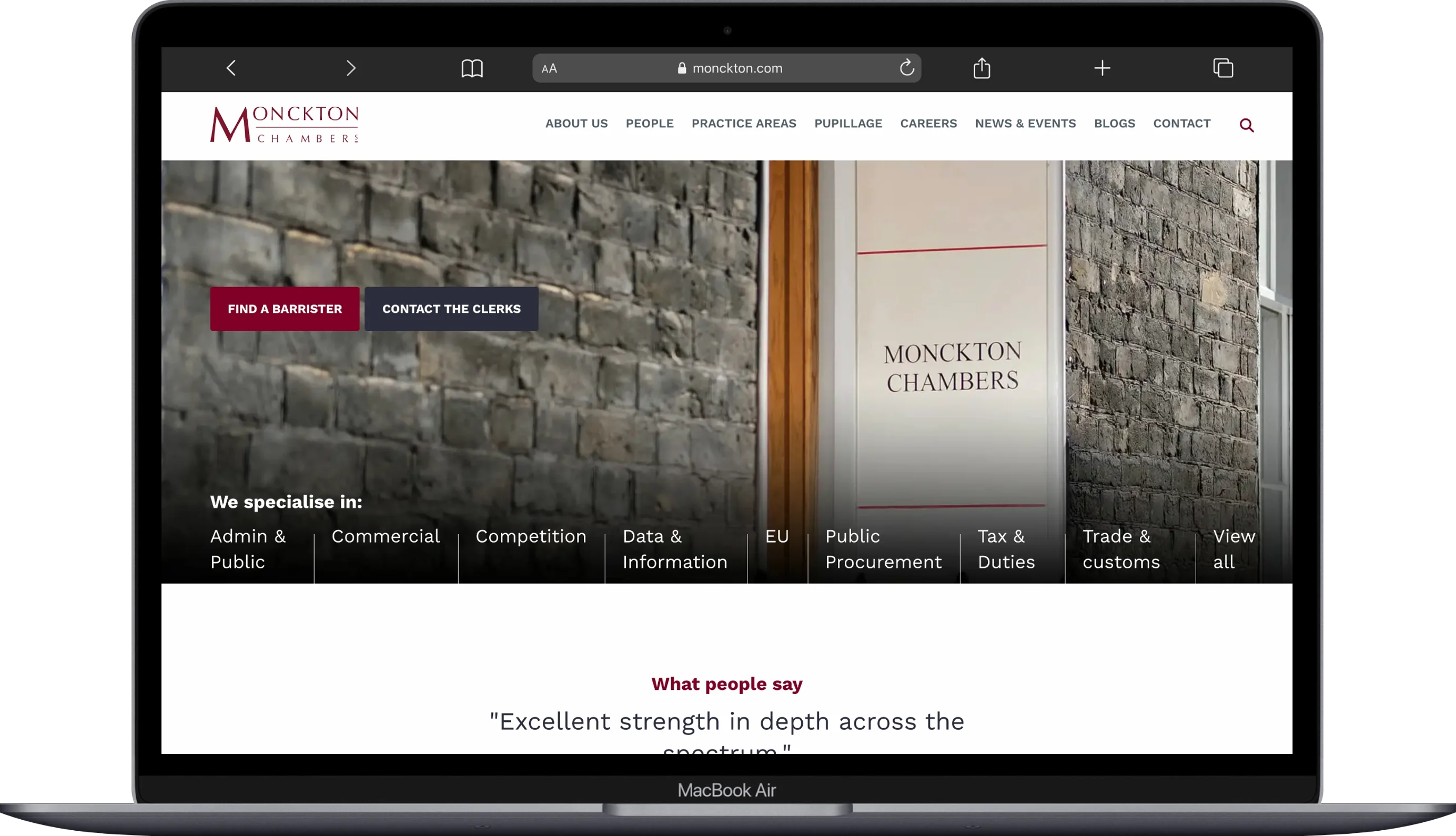Viewport: 1456px width, 836px height.
Task: Open the News & Events menu
Action: (x=1025, y=124)
